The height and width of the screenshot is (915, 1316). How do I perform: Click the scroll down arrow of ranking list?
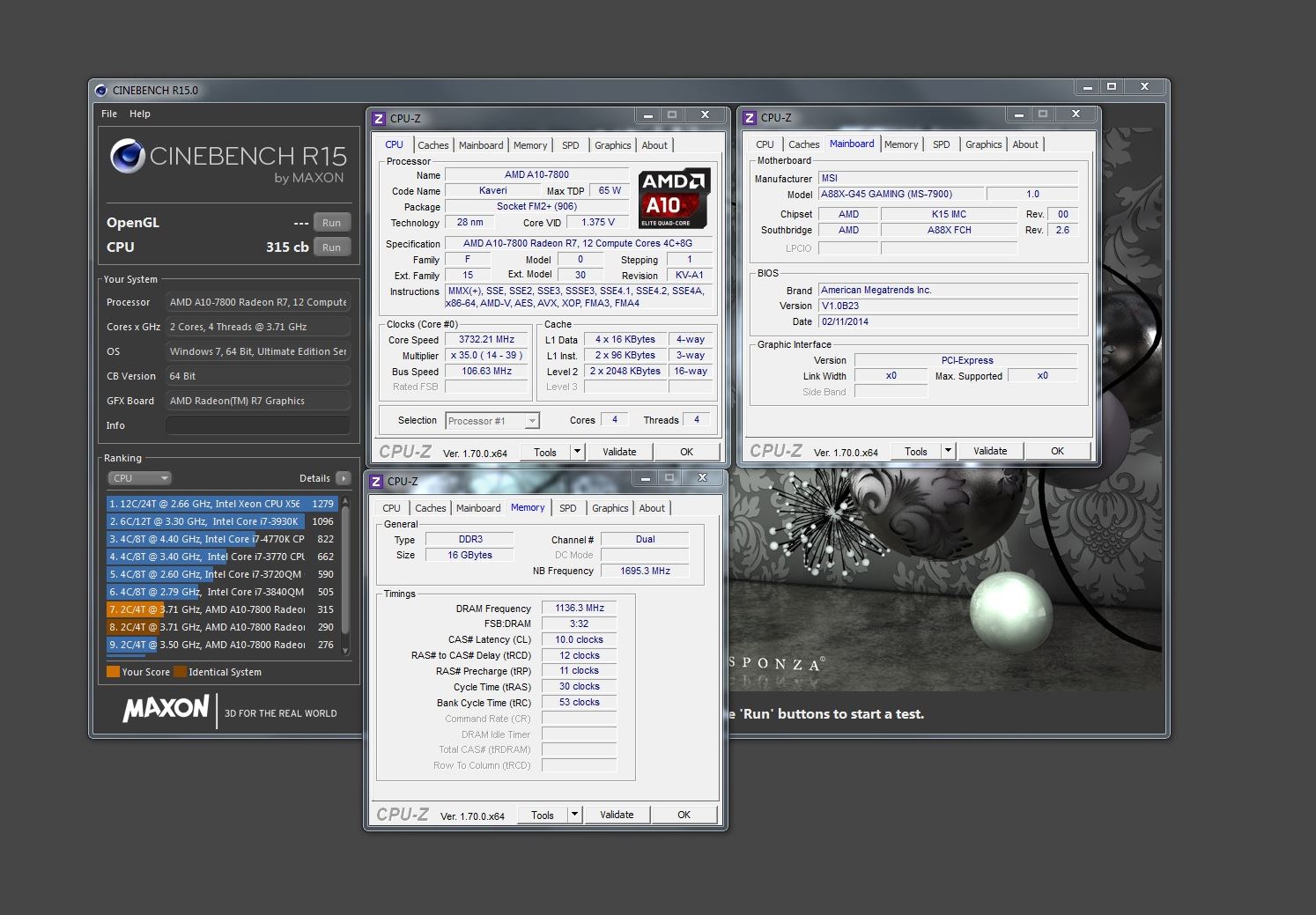[x=345, y=651]
